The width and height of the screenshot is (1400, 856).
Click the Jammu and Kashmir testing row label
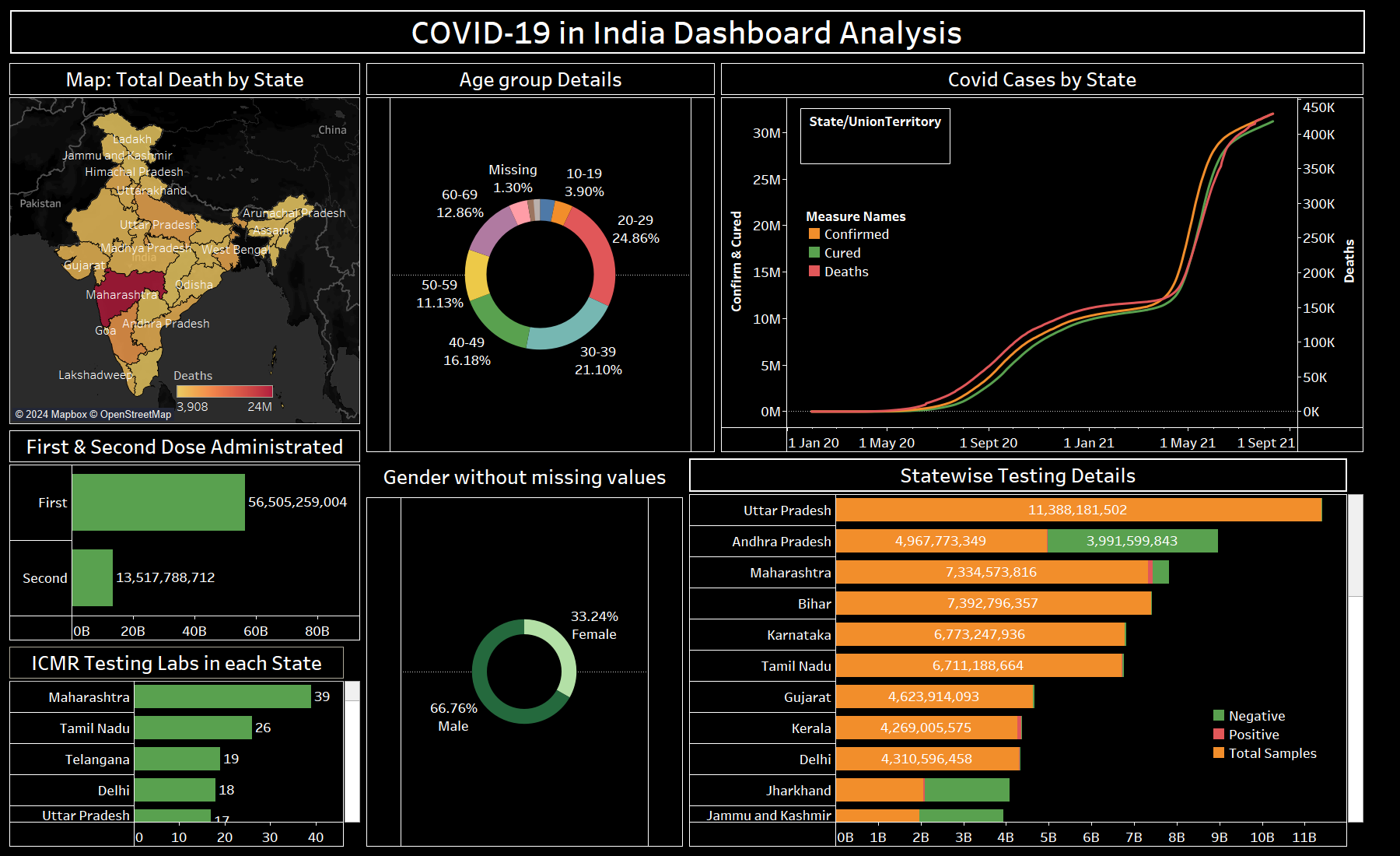pos(768,815)
